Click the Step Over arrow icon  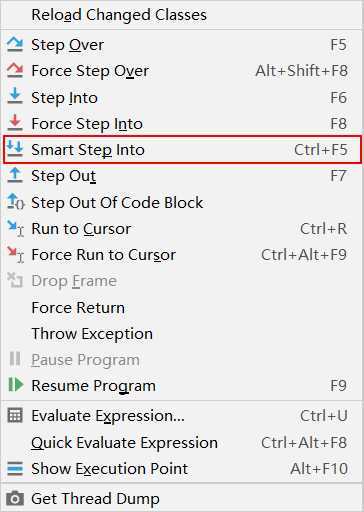15,44
